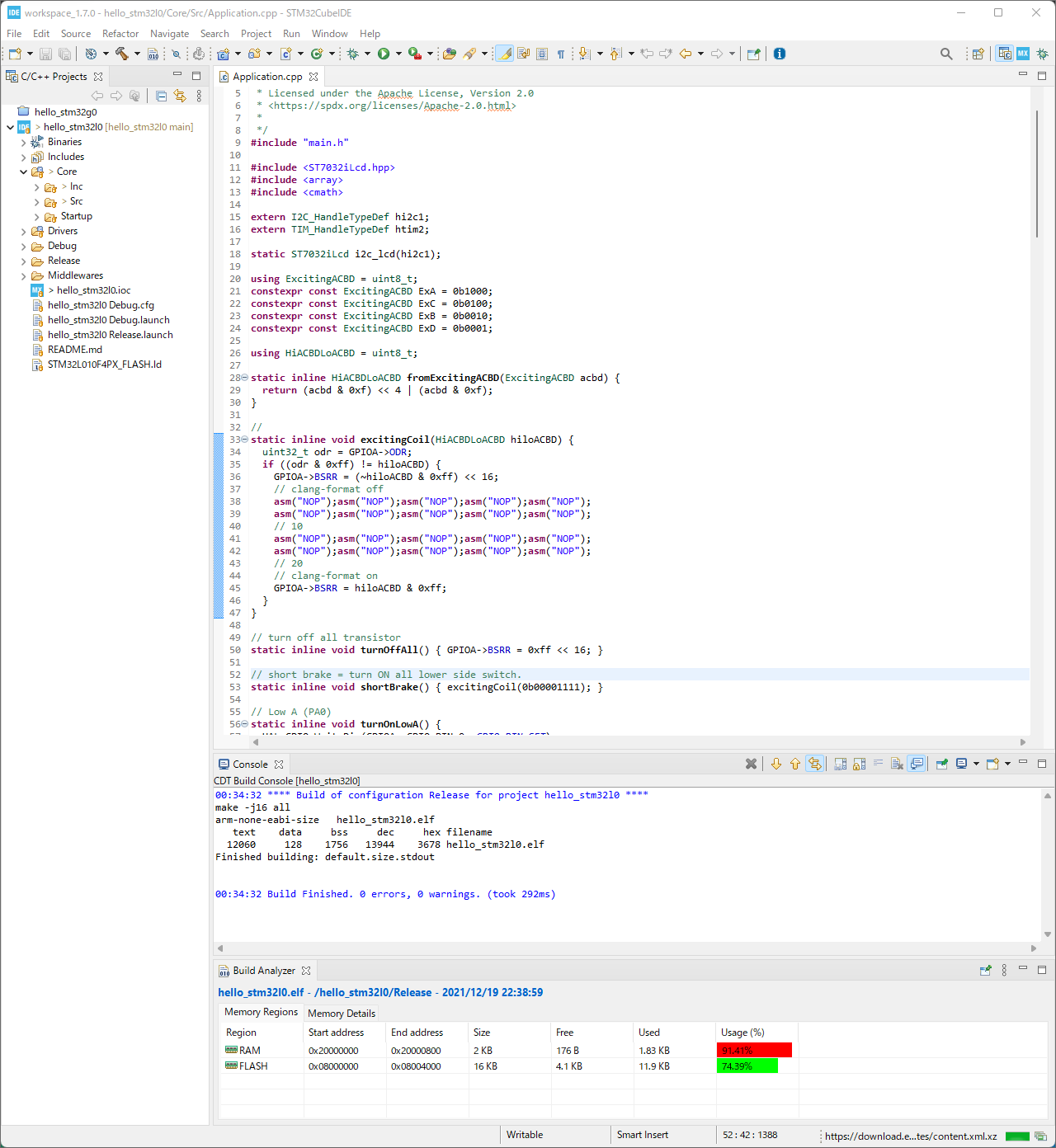Image resolution: width=1056 pixels, height=1148 pixels.
Task: Open the Open Perspective icon
Action: [978, 54]
